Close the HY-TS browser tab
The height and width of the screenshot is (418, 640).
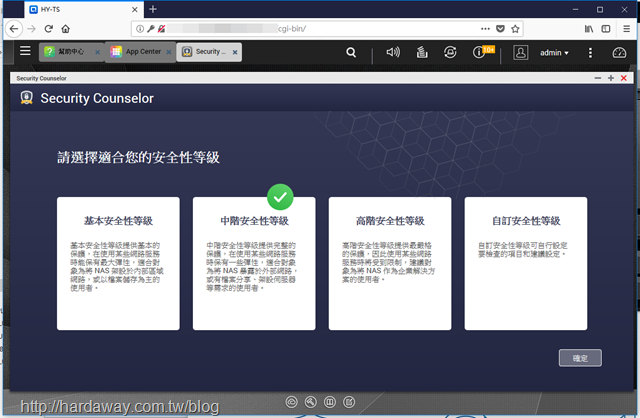(x=135, y=9)
